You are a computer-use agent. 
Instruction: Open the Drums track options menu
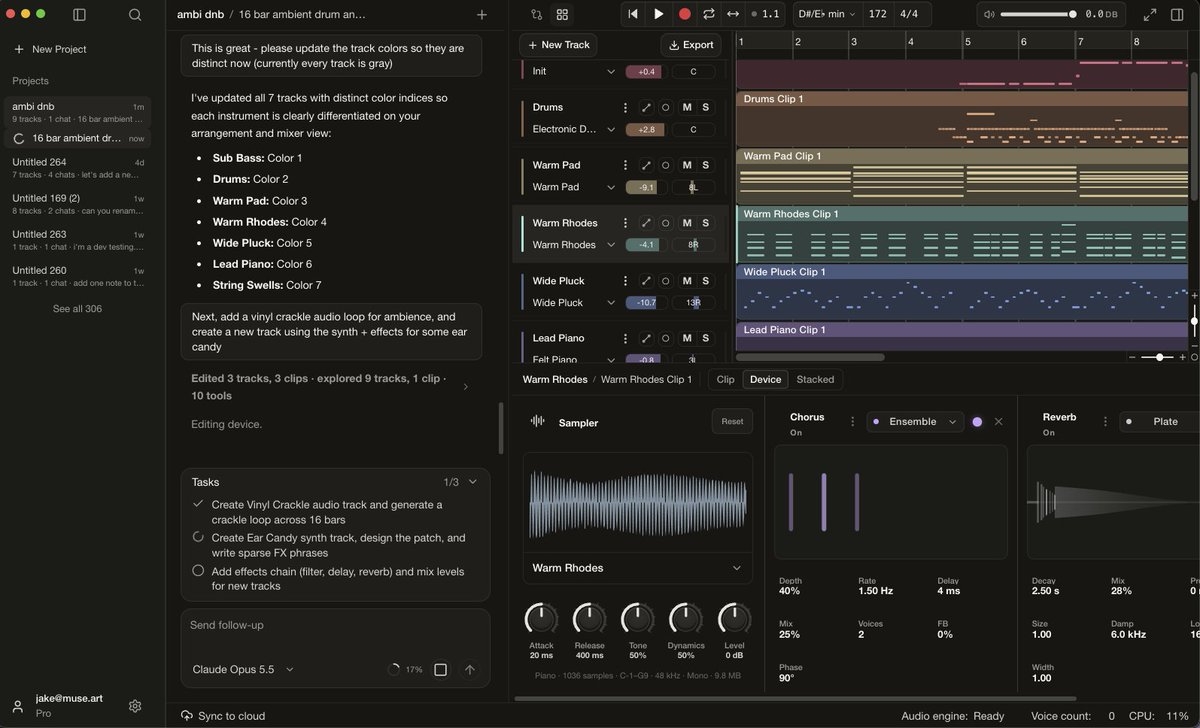(x=626, y=108)
